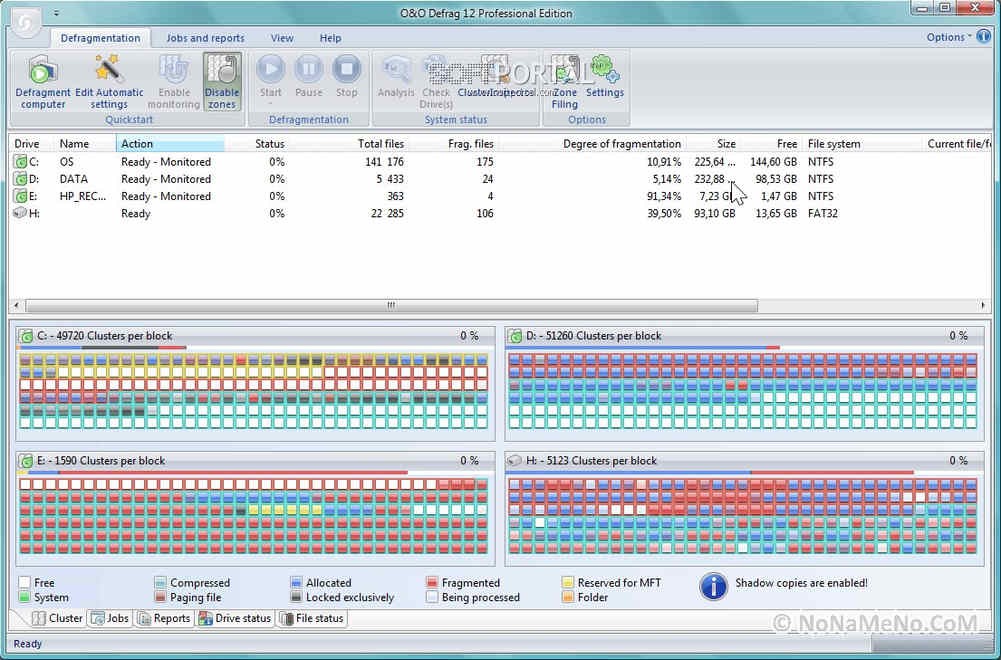Click the drive list horizontal scrollbar
The height and width of the screenshot is (660, 1001).
point(390,306)
